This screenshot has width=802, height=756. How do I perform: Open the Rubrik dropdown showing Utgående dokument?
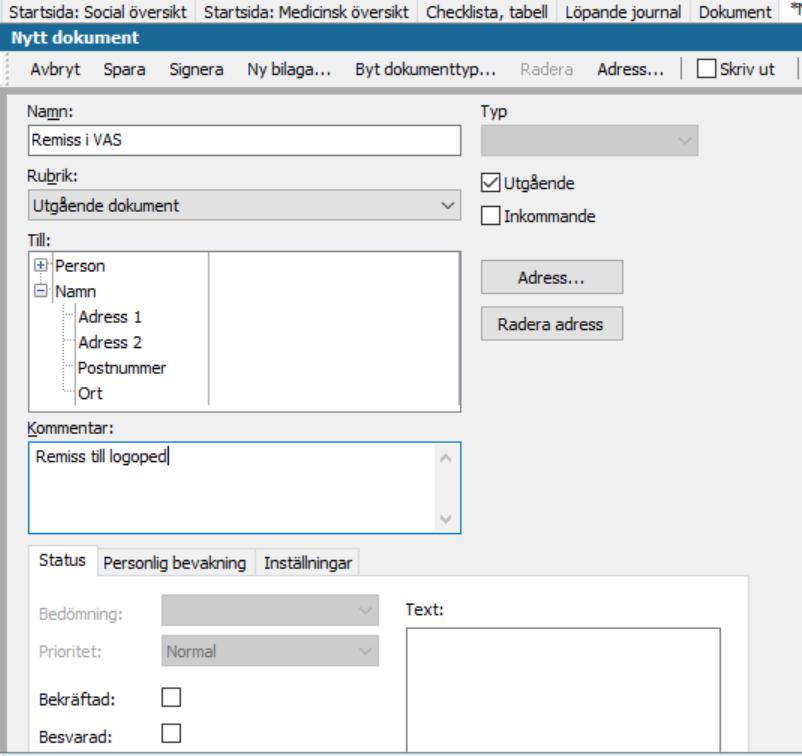click(244, 206)
